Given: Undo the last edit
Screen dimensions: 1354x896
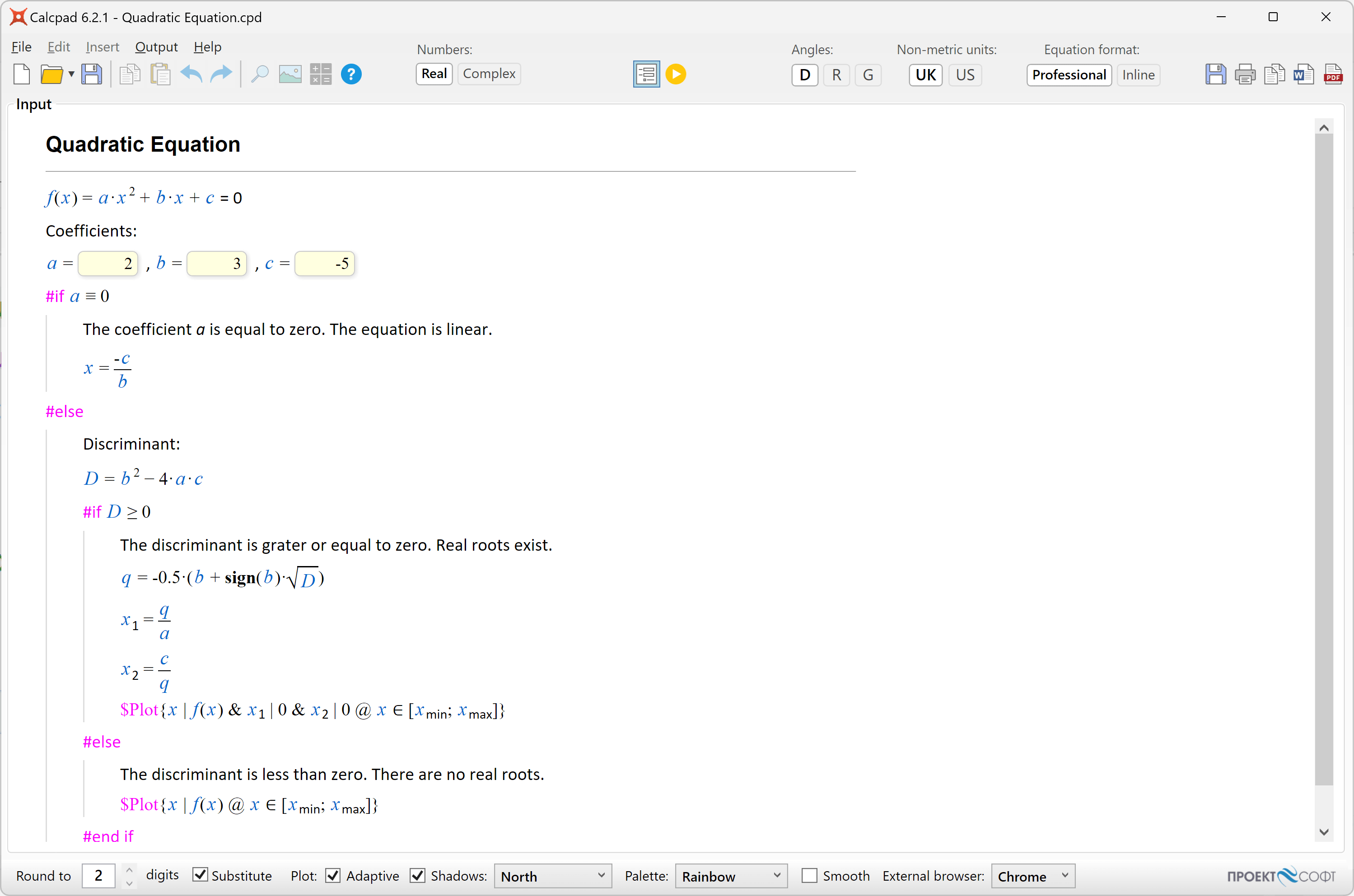Looking at the screenshot, I should pos(191,74).
